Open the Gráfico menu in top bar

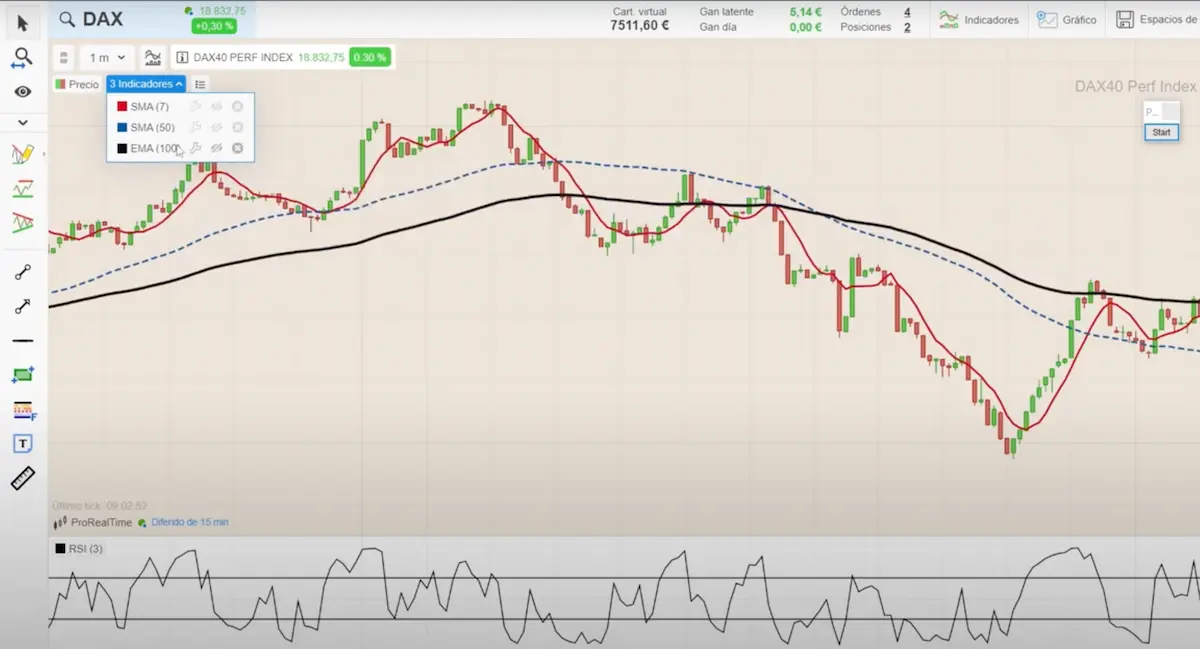pyautogui.click(x=1067, y=20)
